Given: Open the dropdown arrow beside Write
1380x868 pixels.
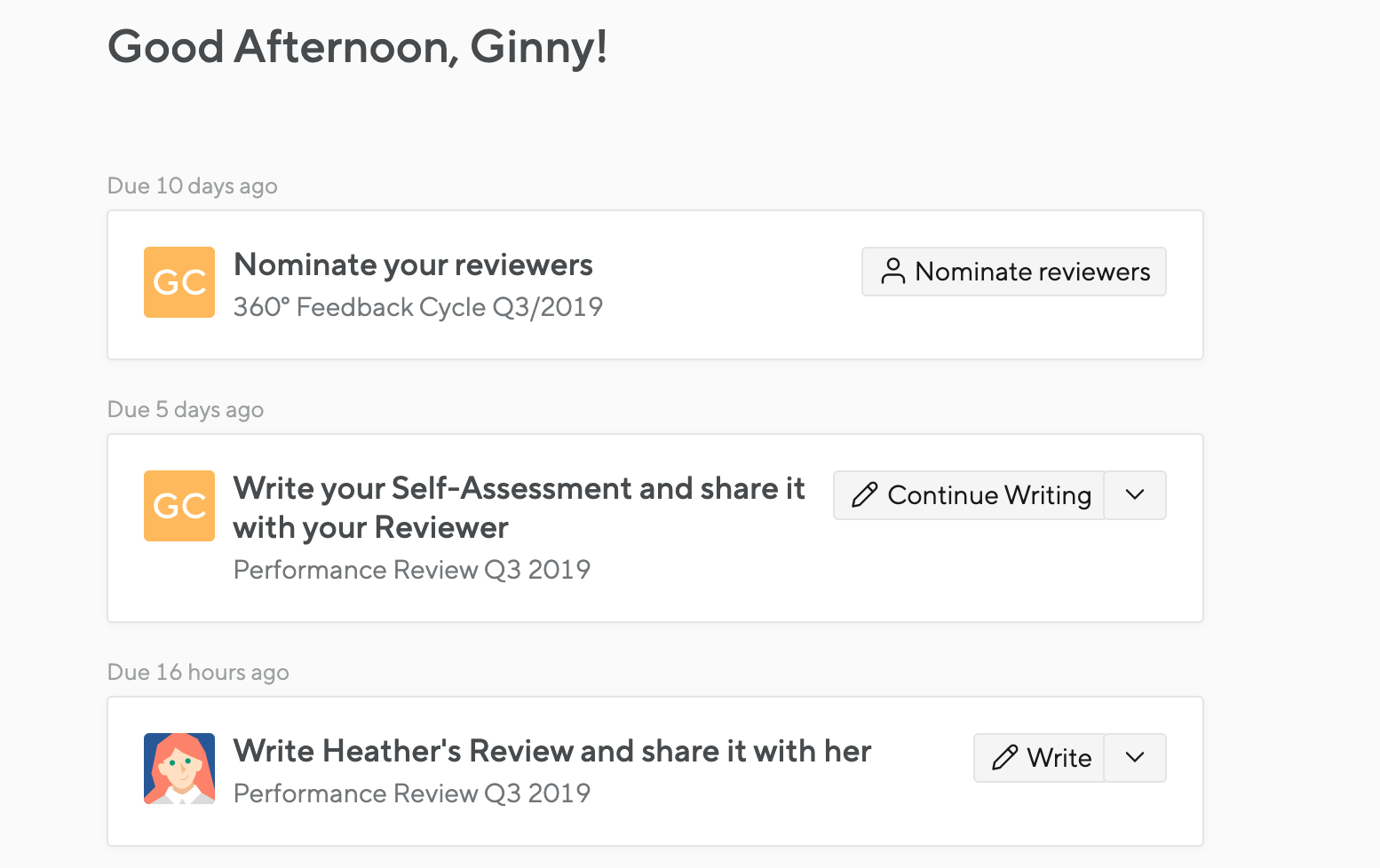Looking at the screenshot, I should click(1135, 758).
